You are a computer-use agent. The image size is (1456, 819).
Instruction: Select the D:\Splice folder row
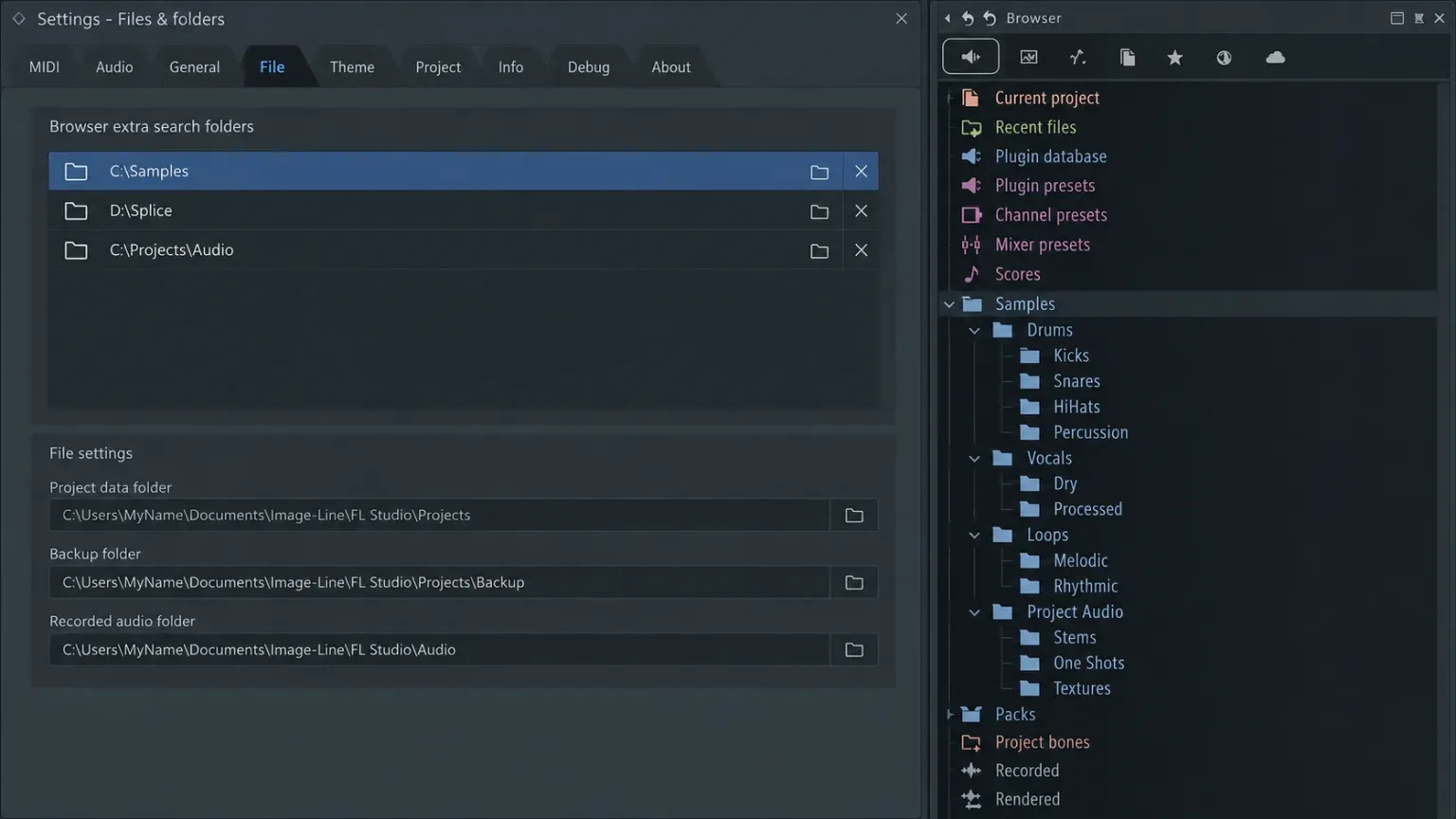click(464, 211)
